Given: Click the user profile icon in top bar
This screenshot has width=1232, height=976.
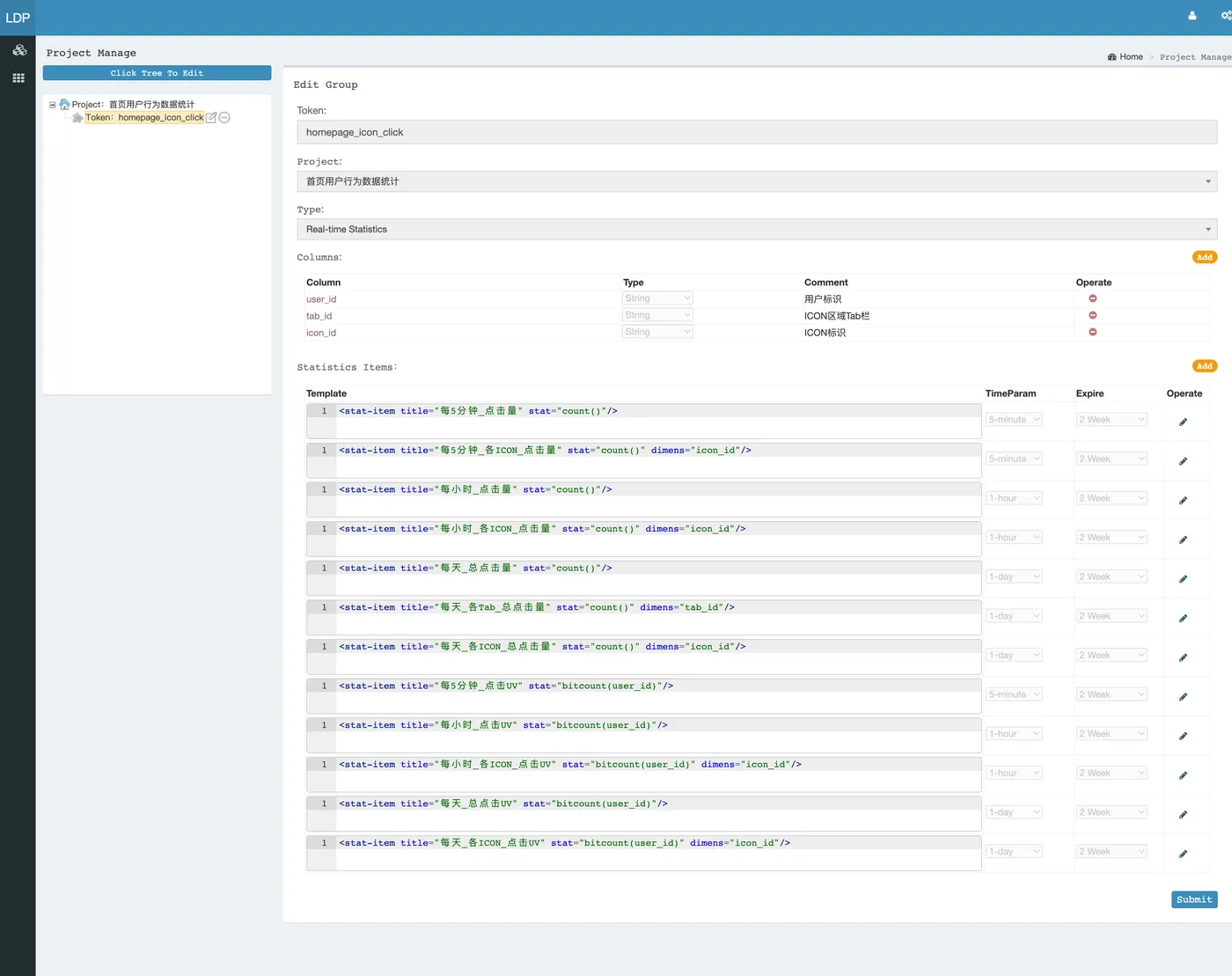Looking at the screenshot, I should tap(1192, 16).
